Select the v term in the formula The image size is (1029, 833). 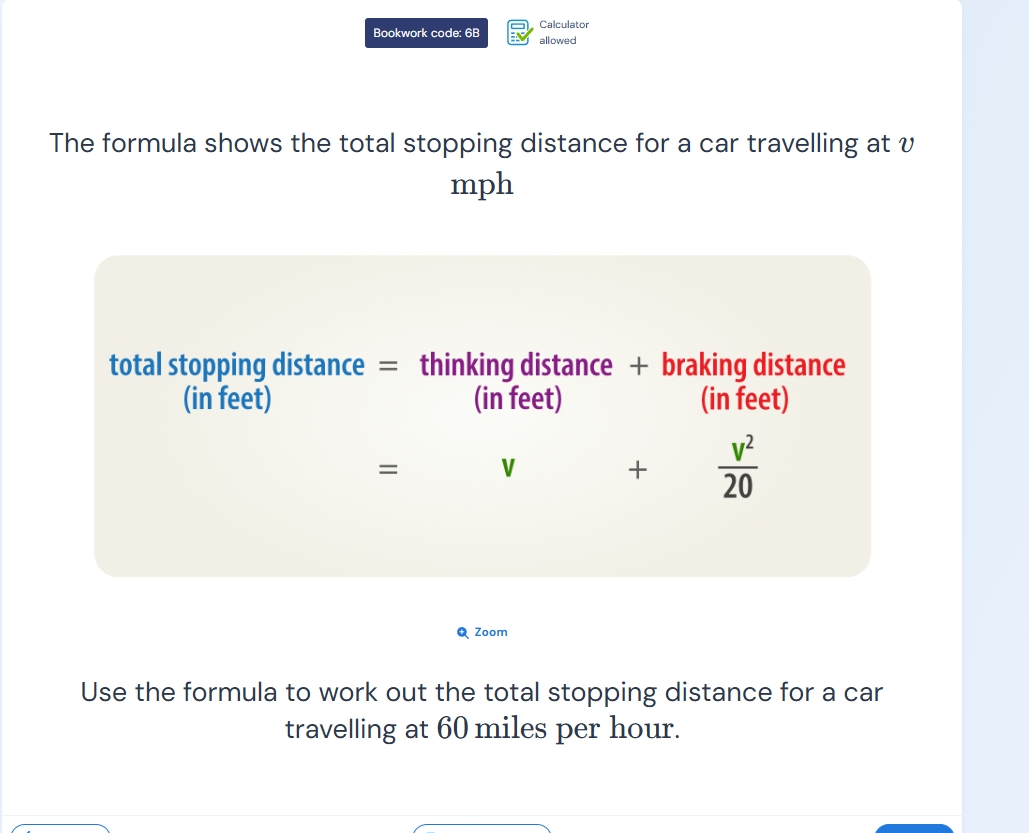(507, 467)
